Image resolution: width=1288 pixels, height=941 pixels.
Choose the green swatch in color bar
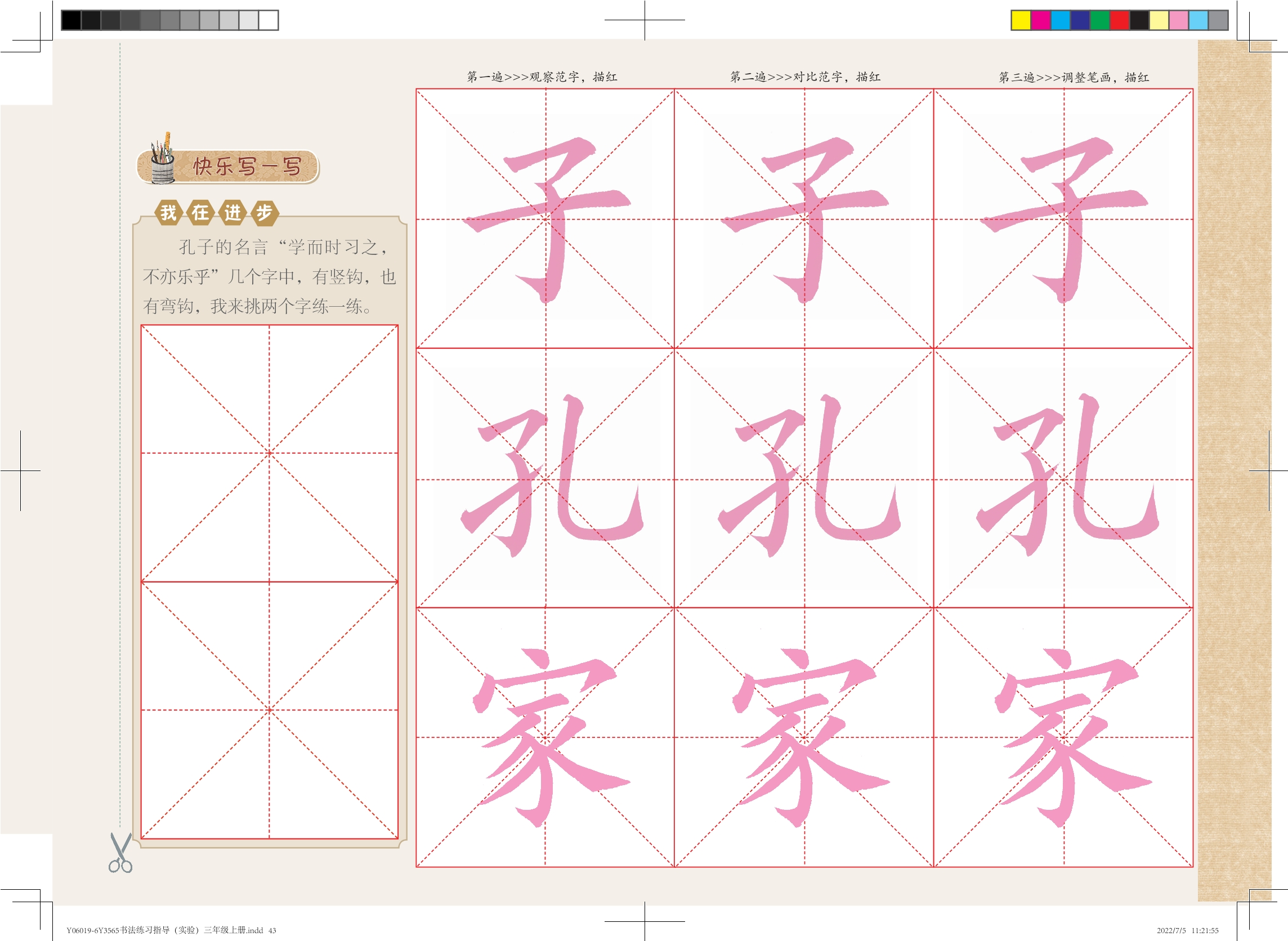1099,20
